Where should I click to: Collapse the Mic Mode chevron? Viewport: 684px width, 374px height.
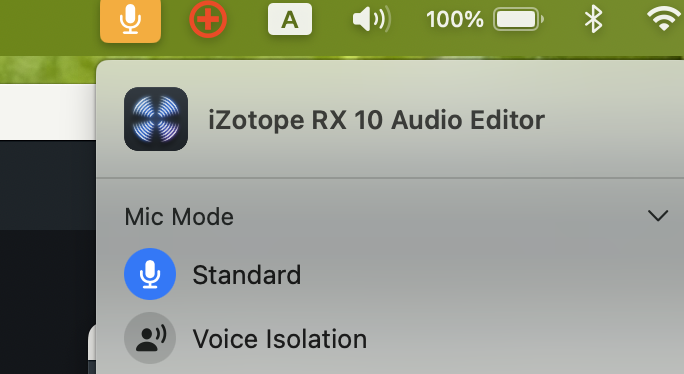point(658,216)
